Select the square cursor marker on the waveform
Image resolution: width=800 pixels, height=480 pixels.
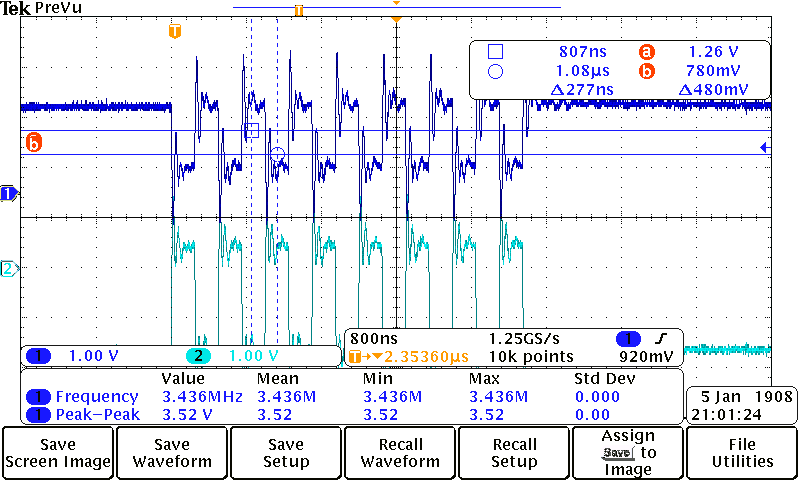coord(253,130)
